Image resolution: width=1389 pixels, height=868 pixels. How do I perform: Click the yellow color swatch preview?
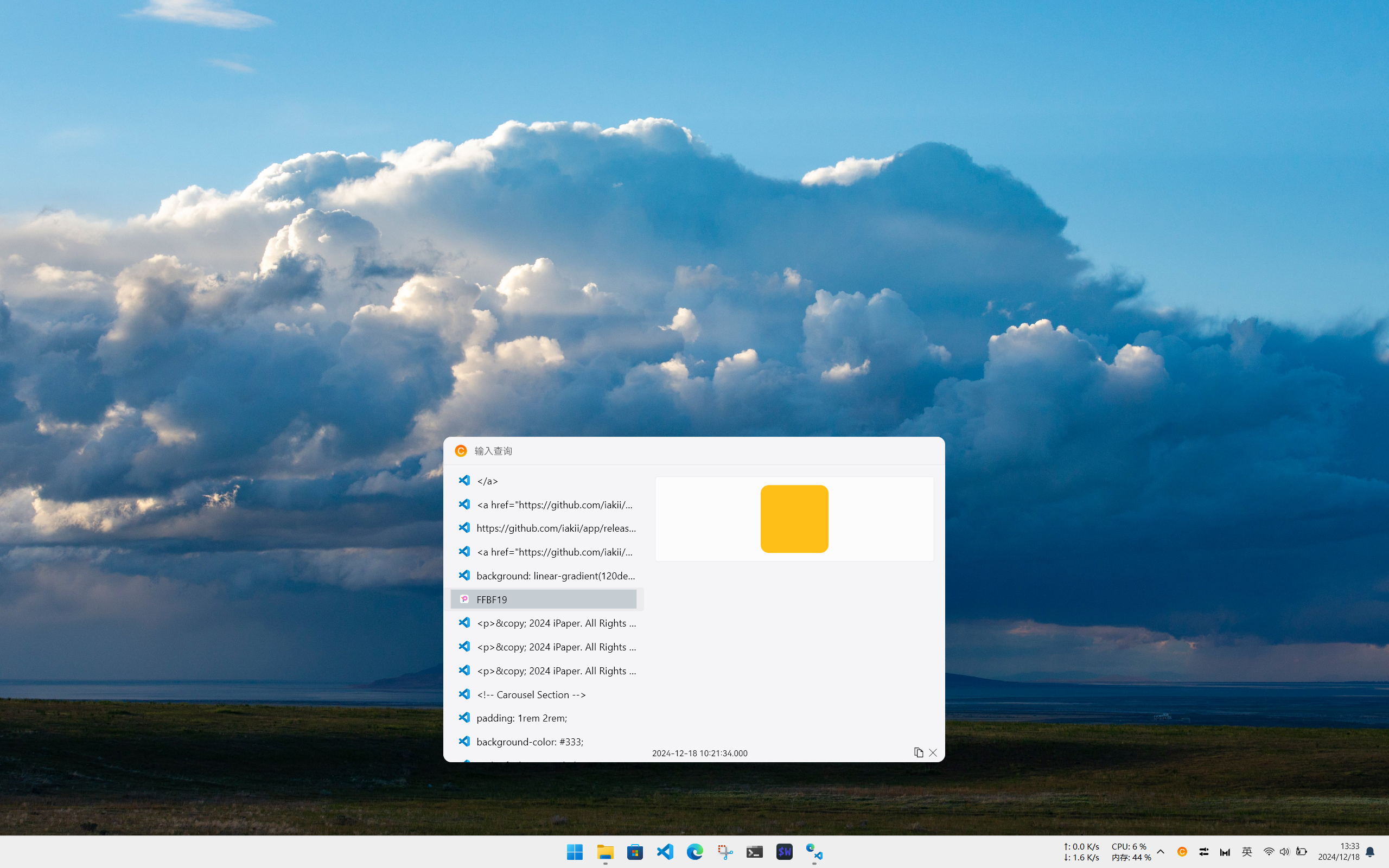pyautogui.click(x=794, y=519)
